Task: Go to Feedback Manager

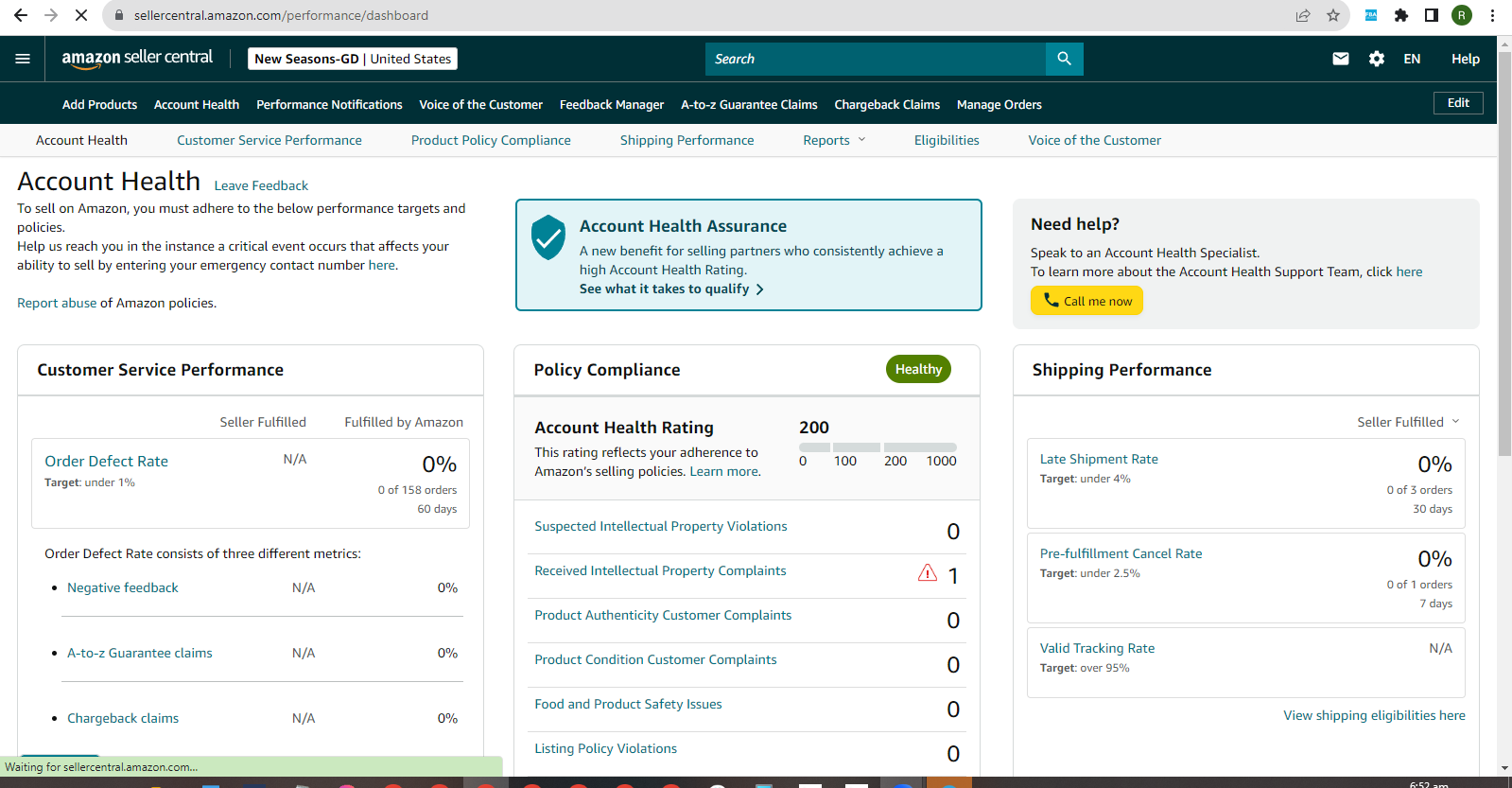Action: tap(612, 105)
